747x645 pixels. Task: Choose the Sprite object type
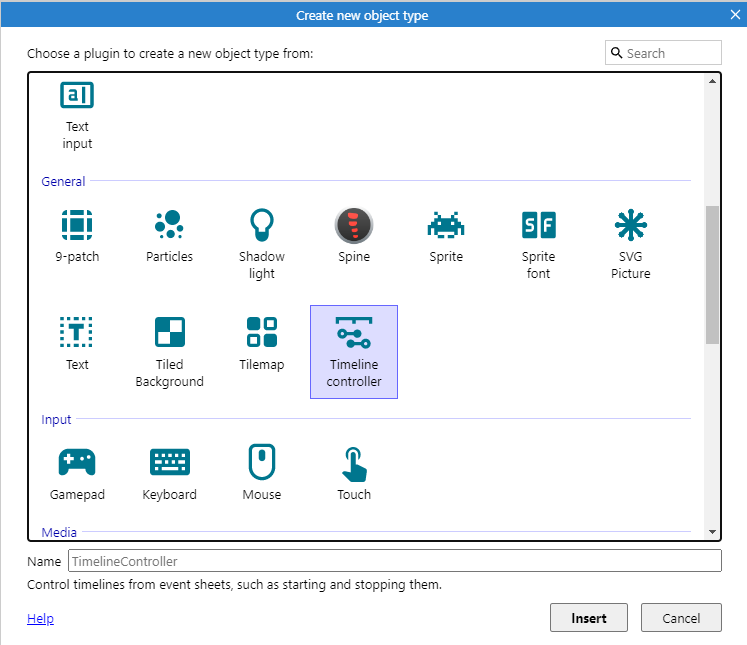click(446, 226)
